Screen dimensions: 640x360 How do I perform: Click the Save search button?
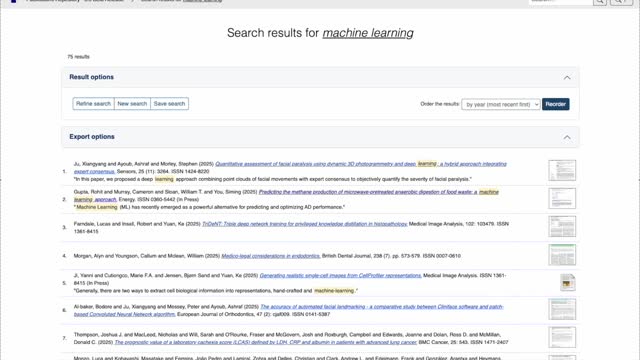coord(169,104)
